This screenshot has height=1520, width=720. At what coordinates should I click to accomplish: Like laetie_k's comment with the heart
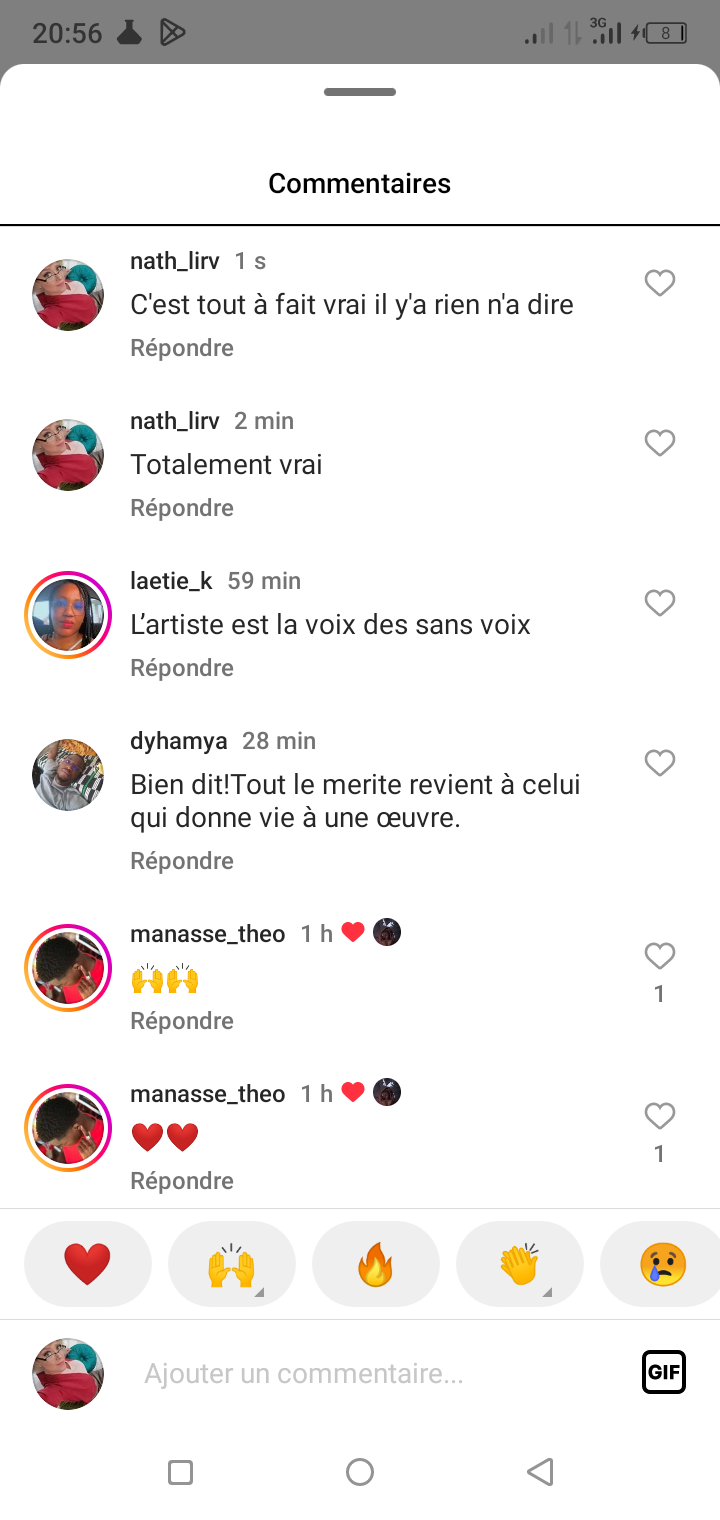coord(659,603)
